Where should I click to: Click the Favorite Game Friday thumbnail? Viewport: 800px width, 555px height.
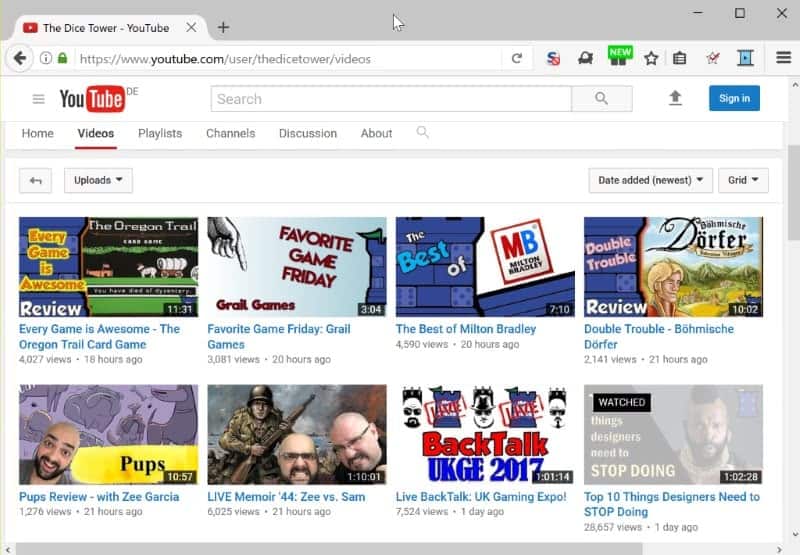[x=297, y=267]
